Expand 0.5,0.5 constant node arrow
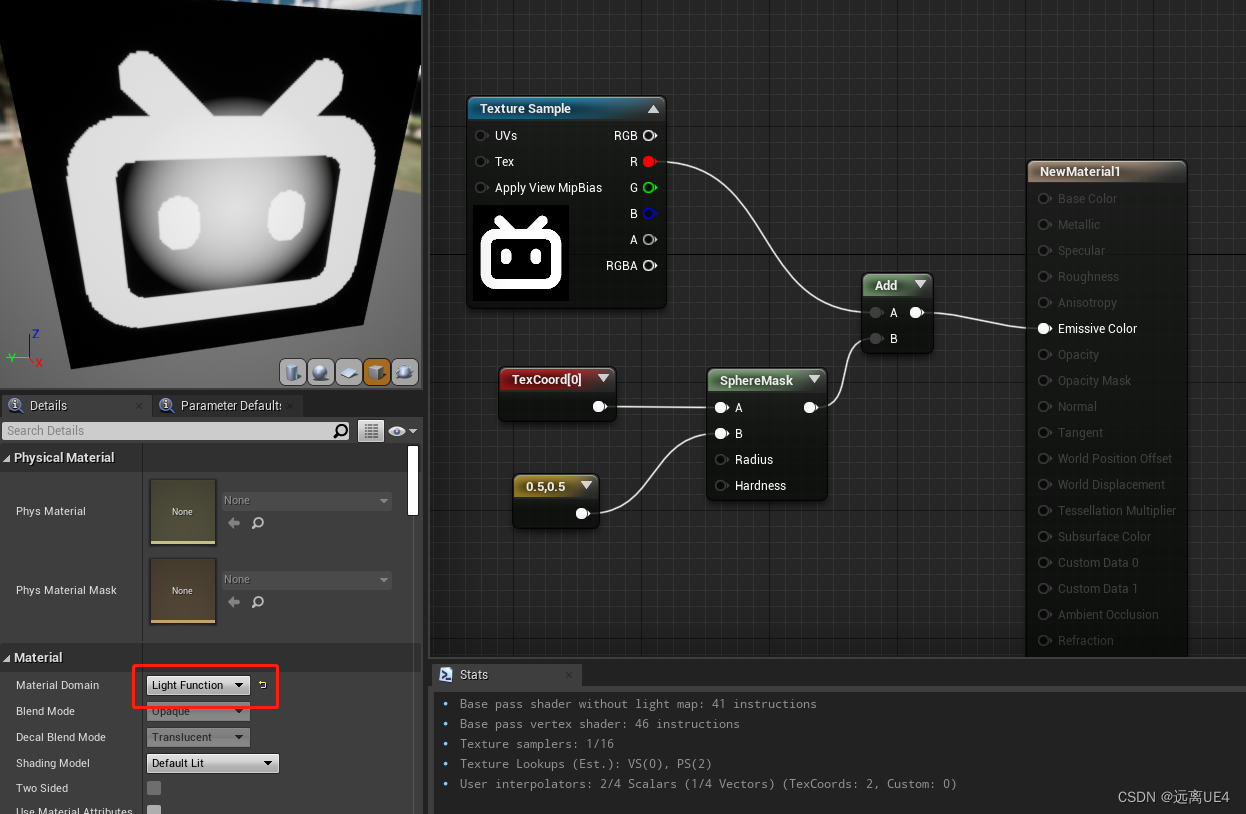The width and height of the screenshot is (1246, 814). 586,486
